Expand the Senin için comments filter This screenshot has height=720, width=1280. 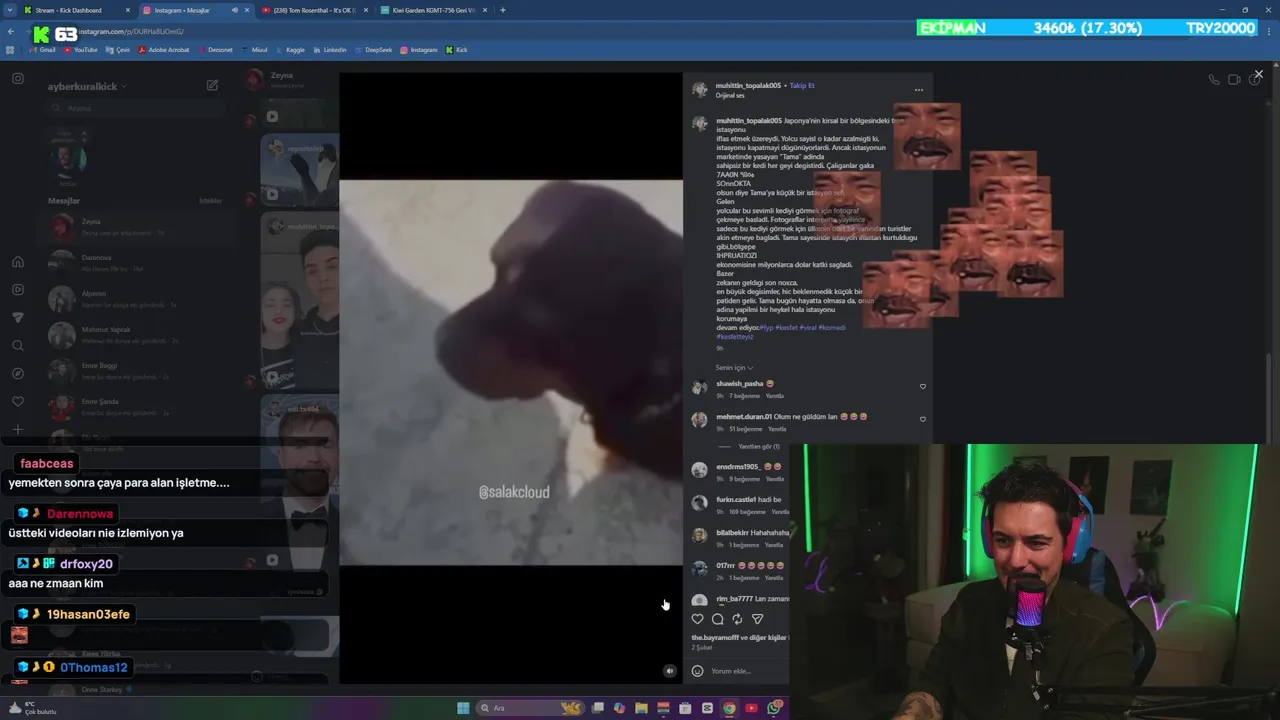(x=734, y=368)
